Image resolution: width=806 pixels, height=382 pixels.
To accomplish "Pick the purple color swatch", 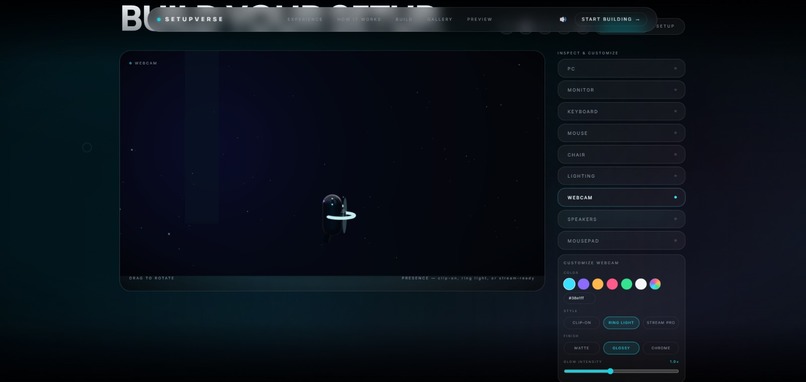I will (x=583, y=284).
